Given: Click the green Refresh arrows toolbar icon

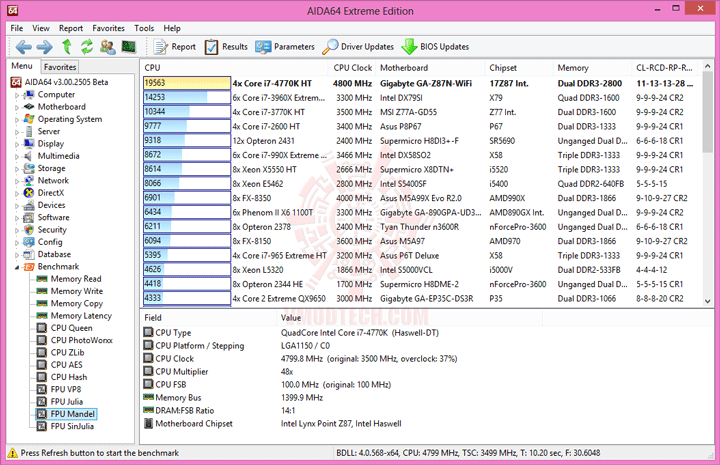Looking at the screenshot, I should 87,47.
